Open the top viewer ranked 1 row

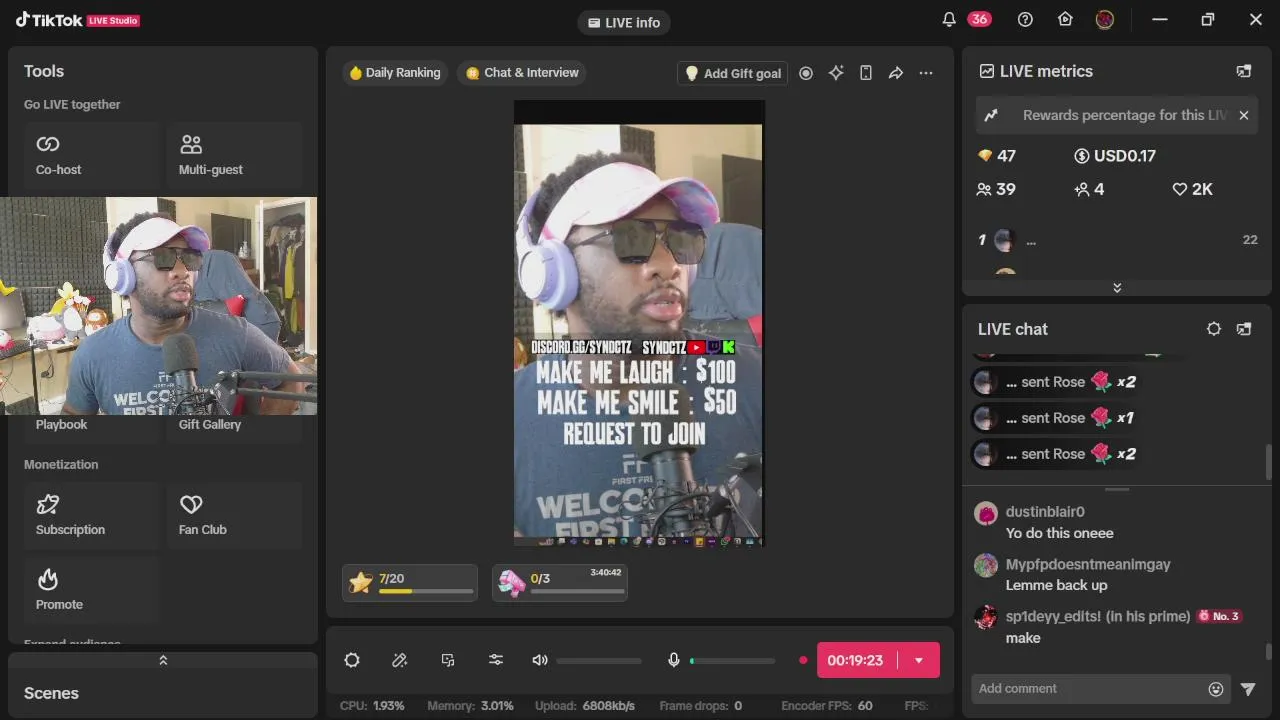pos(1117,240)
